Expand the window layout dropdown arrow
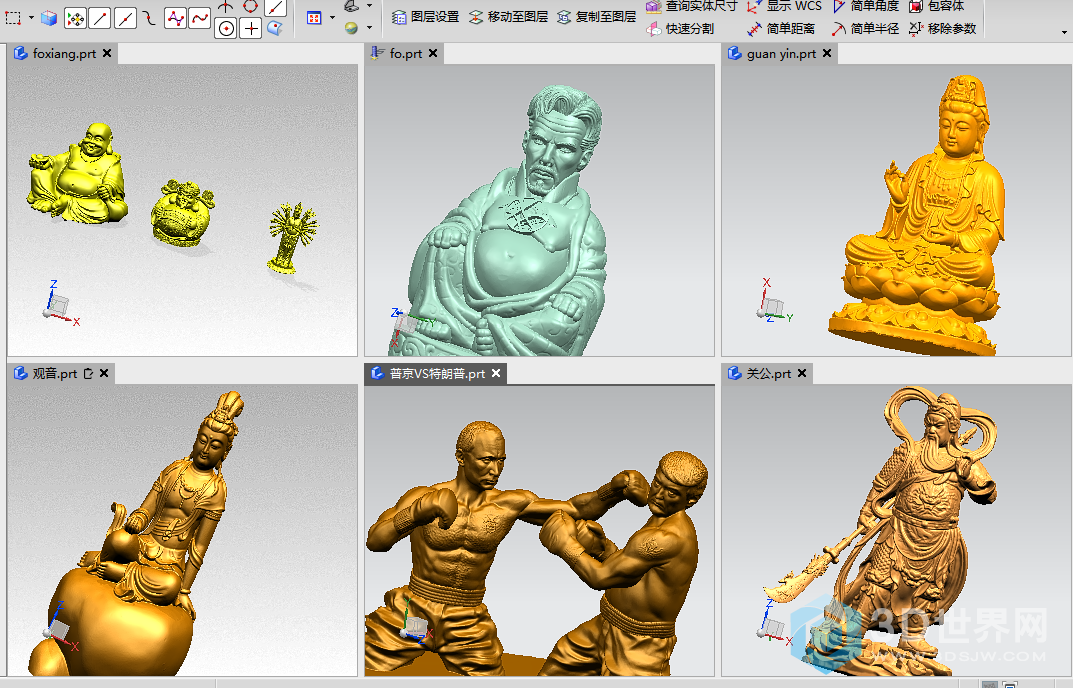Screen dimensions: 1073x688 coord(332,18)
